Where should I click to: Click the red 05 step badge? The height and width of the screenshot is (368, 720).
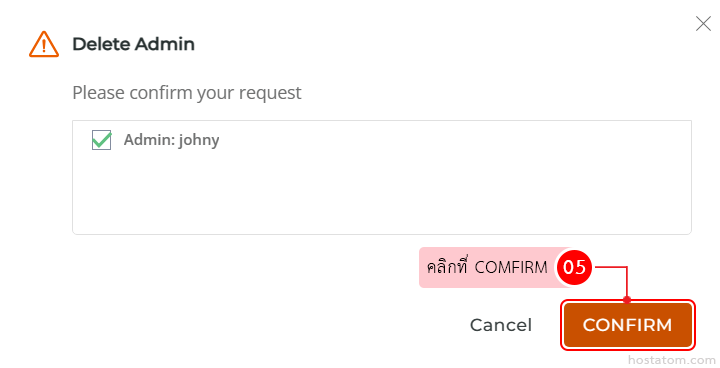click(574, 267)
